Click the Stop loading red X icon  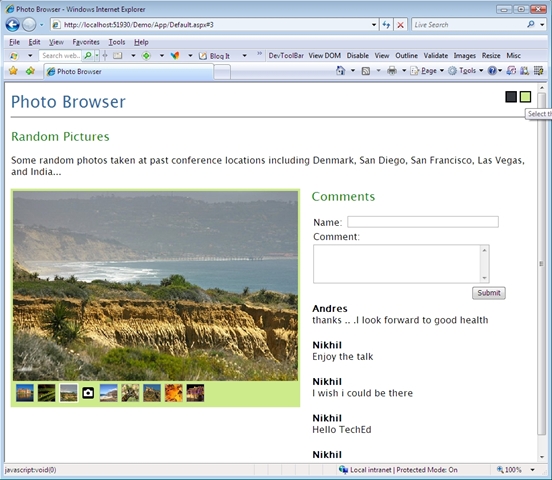coord(401,25)
